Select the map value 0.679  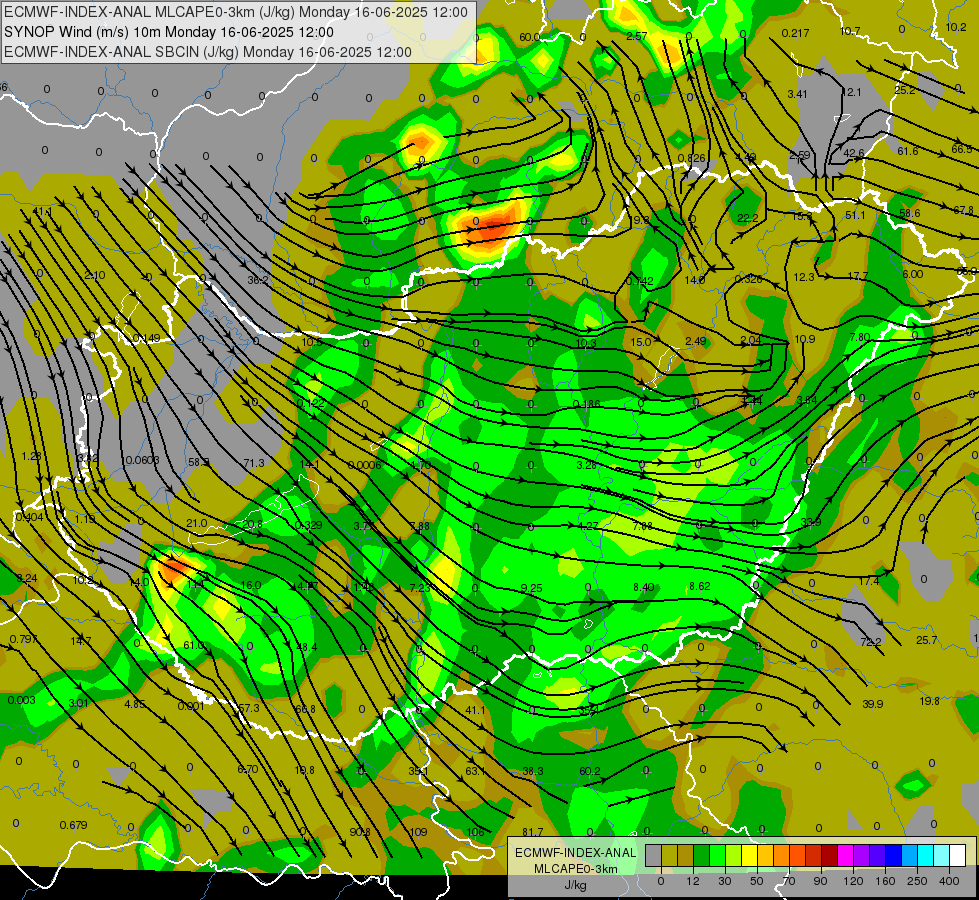[73, 825]
